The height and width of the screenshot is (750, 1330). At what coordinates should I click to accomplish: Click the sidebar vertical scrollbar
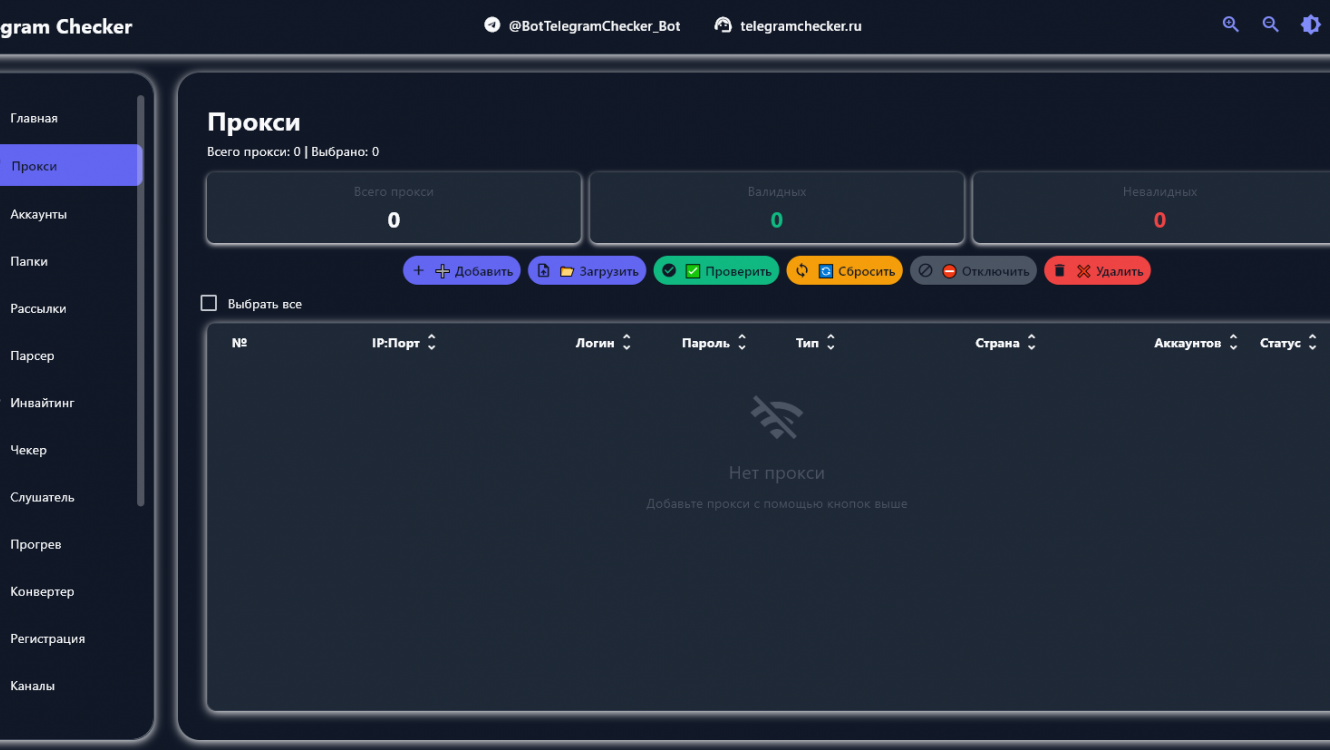(141, 300)
